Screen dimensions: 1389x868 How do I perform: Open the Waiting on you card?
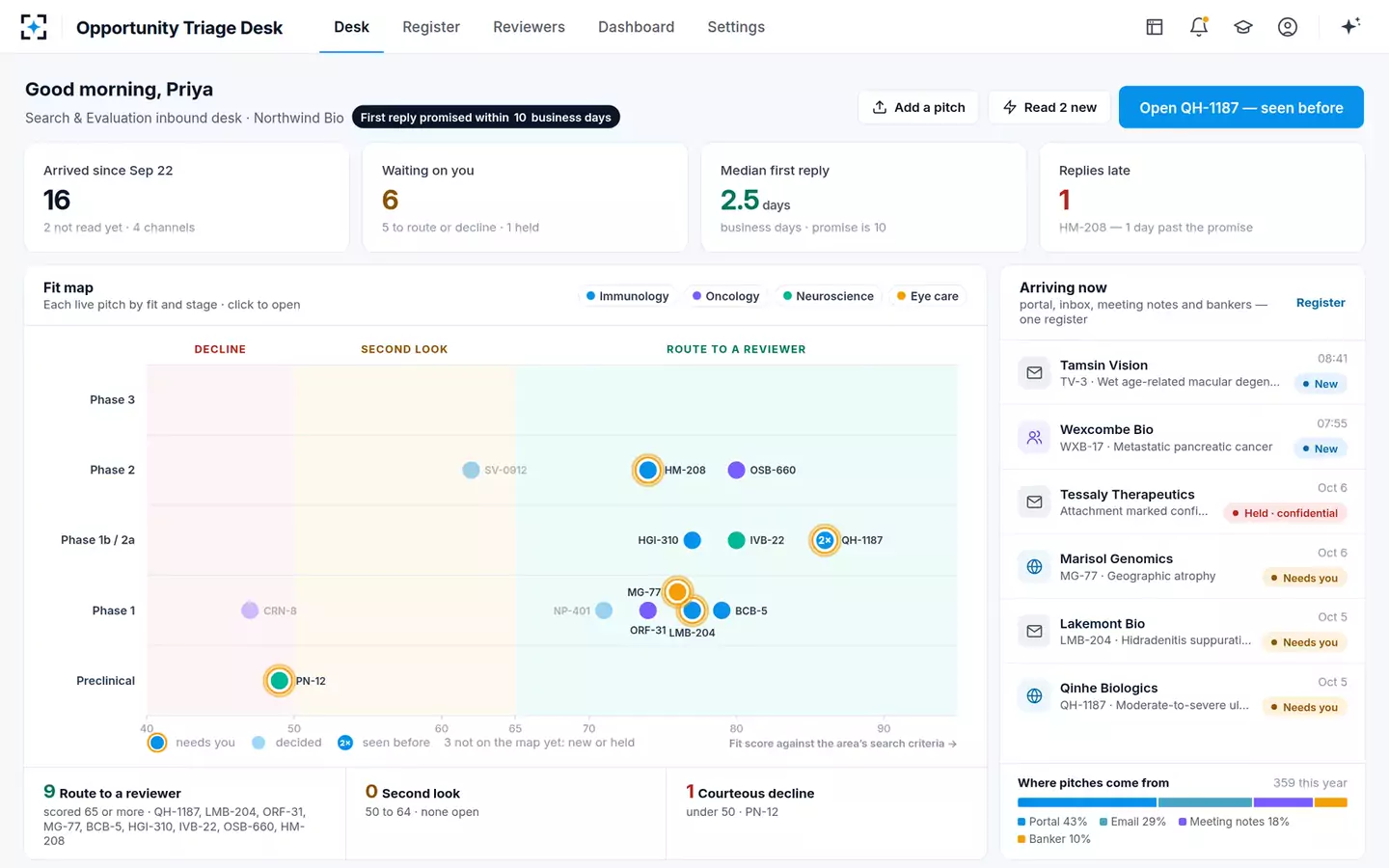click(525, 198)
